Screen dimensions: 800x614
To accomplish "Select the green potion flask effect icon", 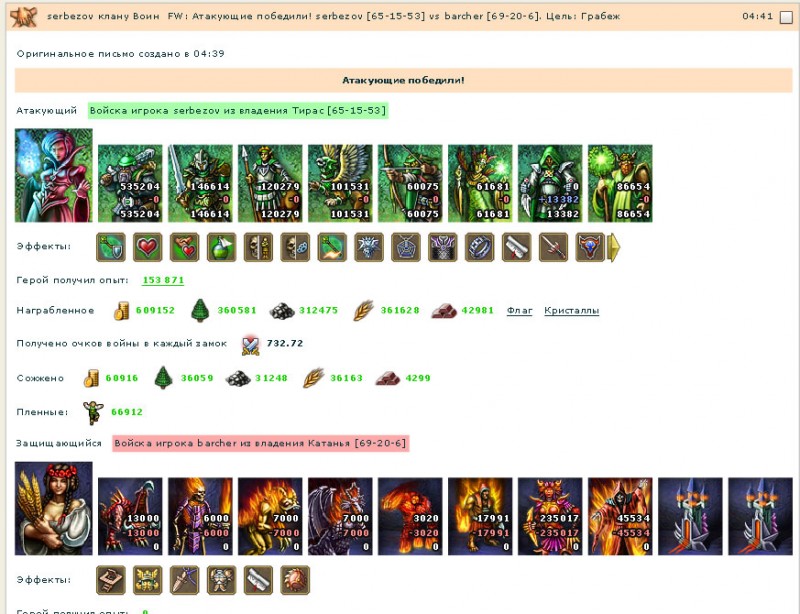I will click(221, 247).
